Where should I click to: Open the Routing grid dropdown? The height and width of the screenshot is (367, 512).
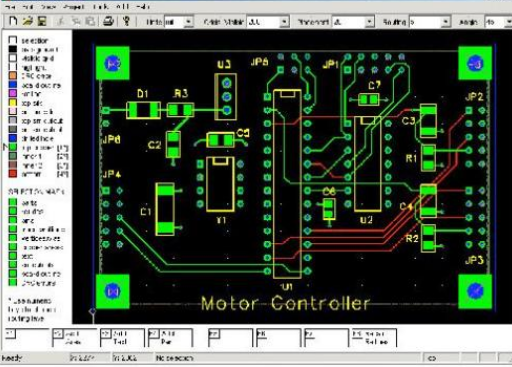(446, 22)
